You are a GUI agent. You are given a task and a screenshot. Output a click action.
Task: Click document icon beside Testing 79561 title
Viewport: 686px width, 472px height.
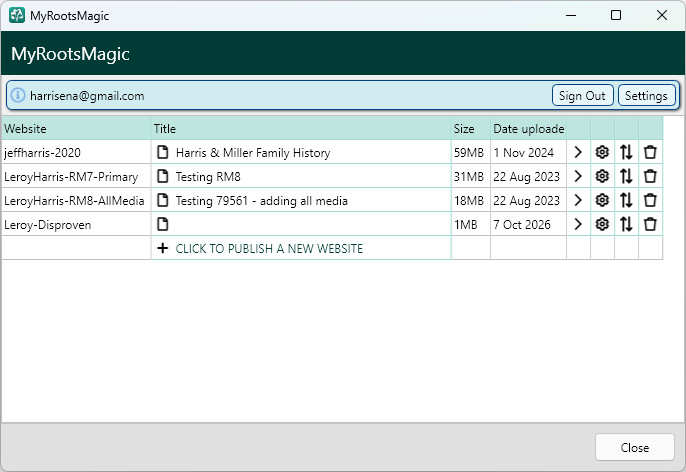(x=163, y=200)
